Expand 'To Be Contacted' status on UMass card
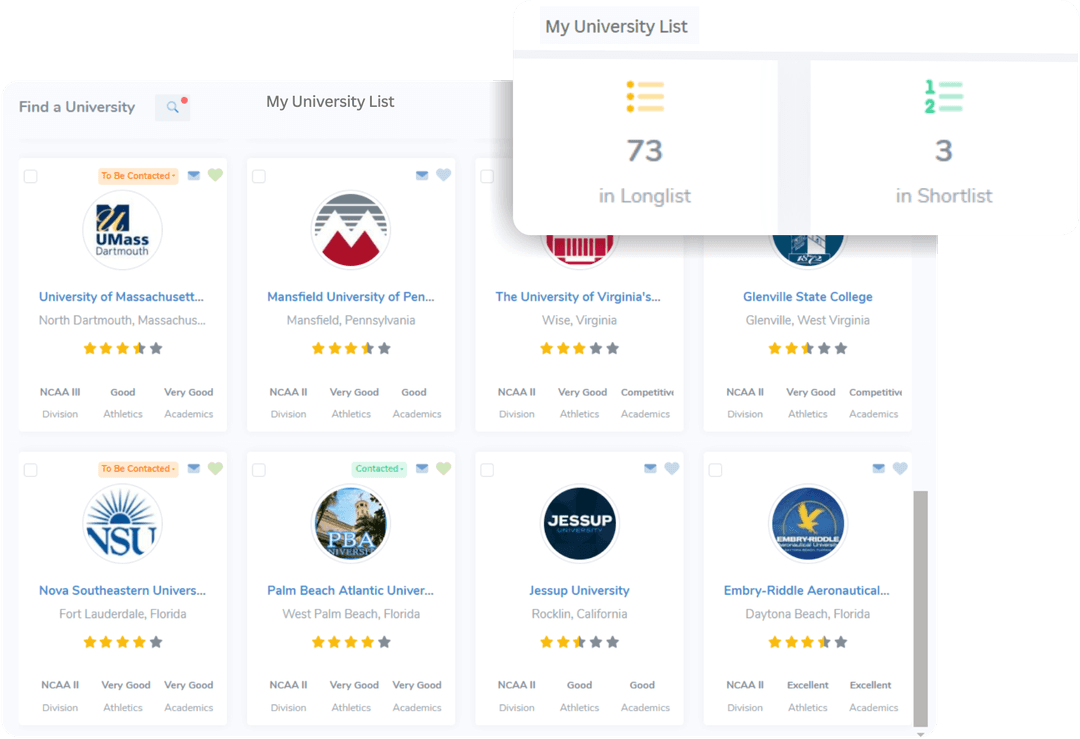 point(138,176)
